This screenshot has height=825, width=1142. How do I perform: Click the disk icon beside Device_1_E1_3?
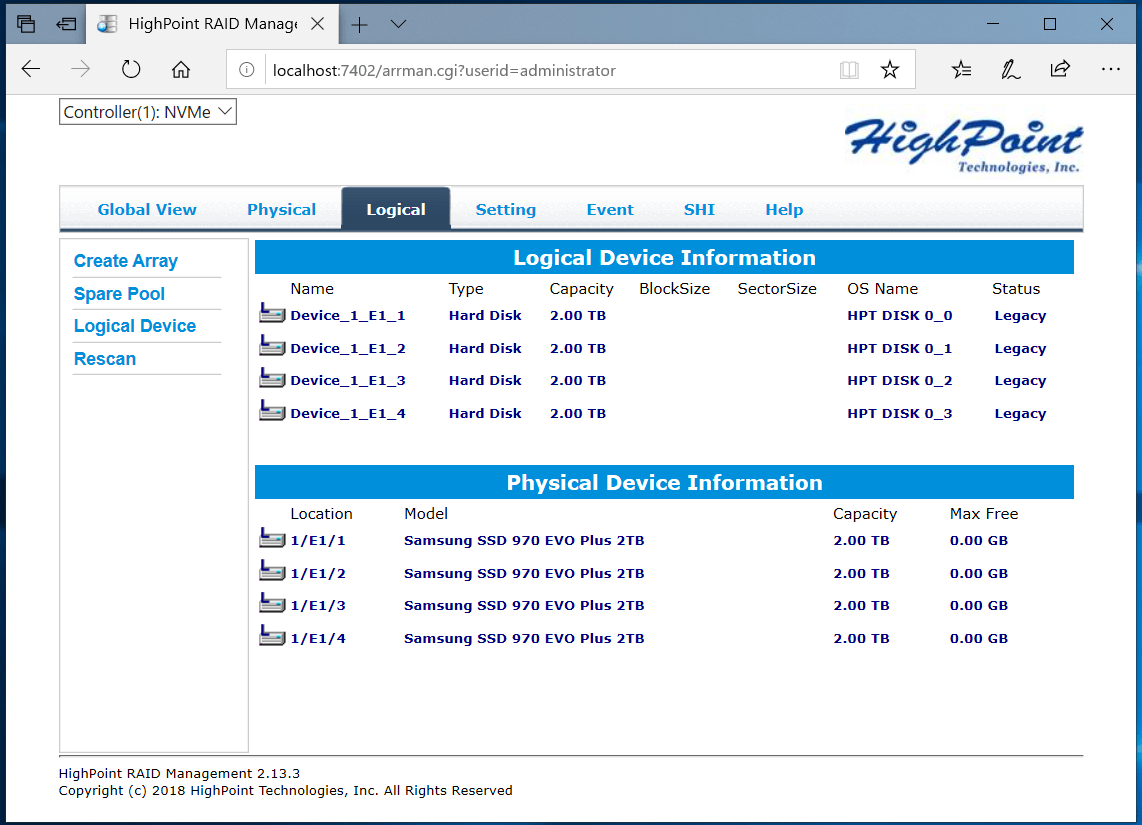point(271,380)
